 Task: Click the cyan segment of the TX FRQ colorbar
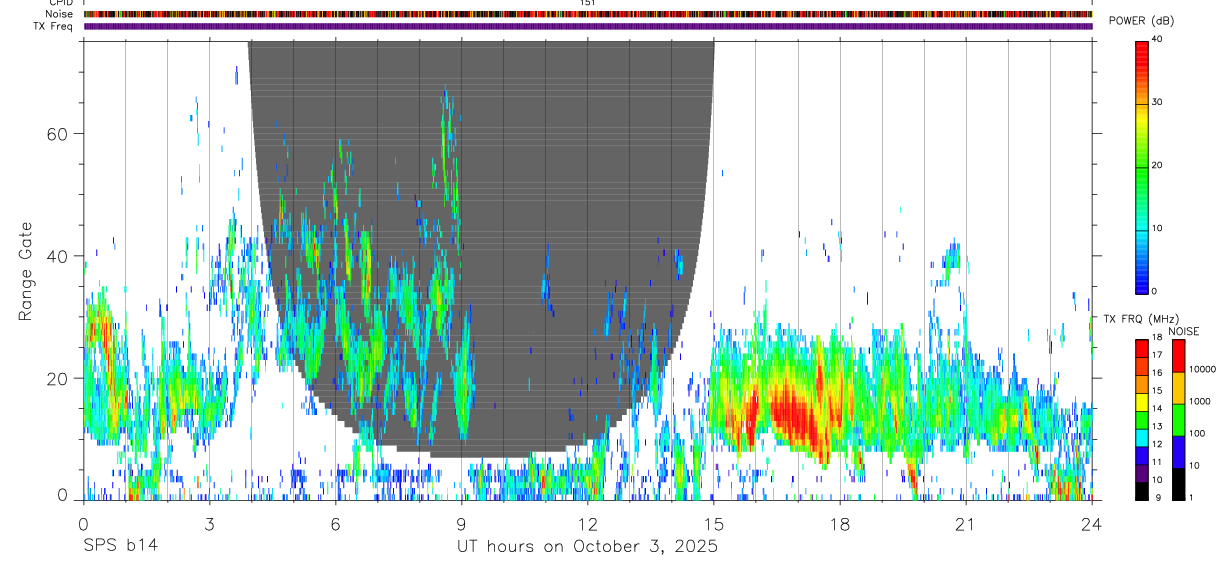pos(1142,437)
